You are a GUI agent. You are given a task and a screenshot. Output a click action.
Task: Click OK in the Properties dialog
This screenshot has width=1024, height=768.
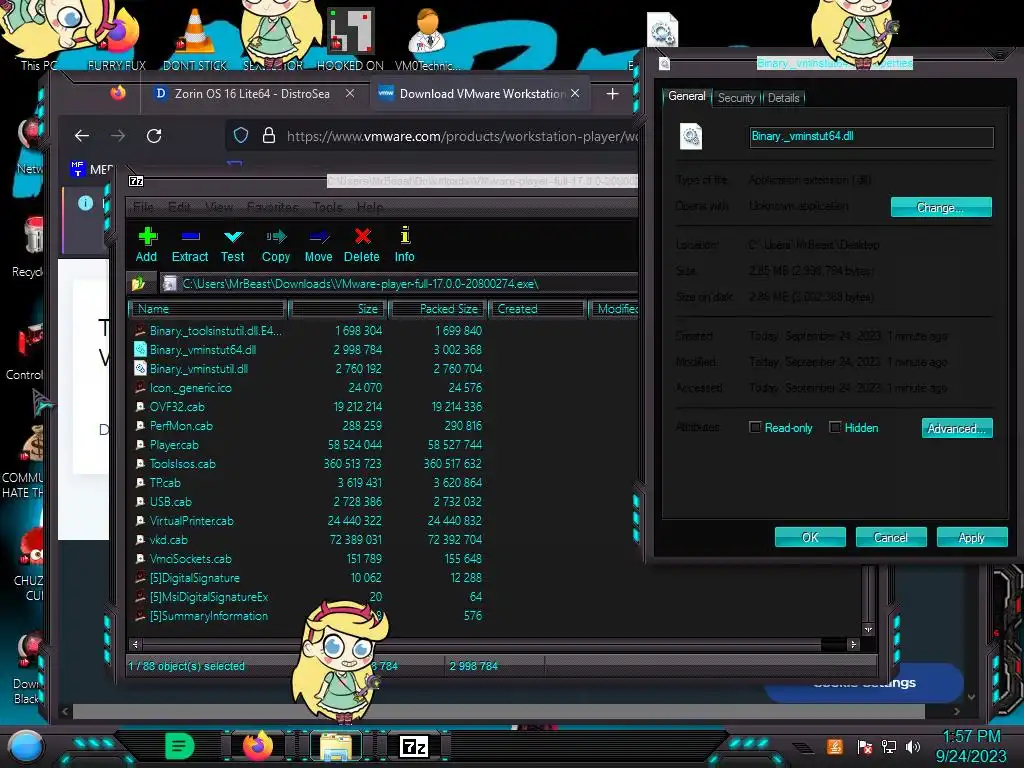click(x=810, y=537)
